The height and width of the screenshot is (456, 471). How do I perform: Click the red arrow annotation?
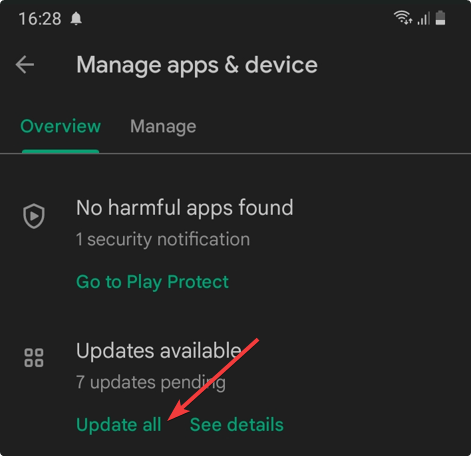(x=213, y=380)
